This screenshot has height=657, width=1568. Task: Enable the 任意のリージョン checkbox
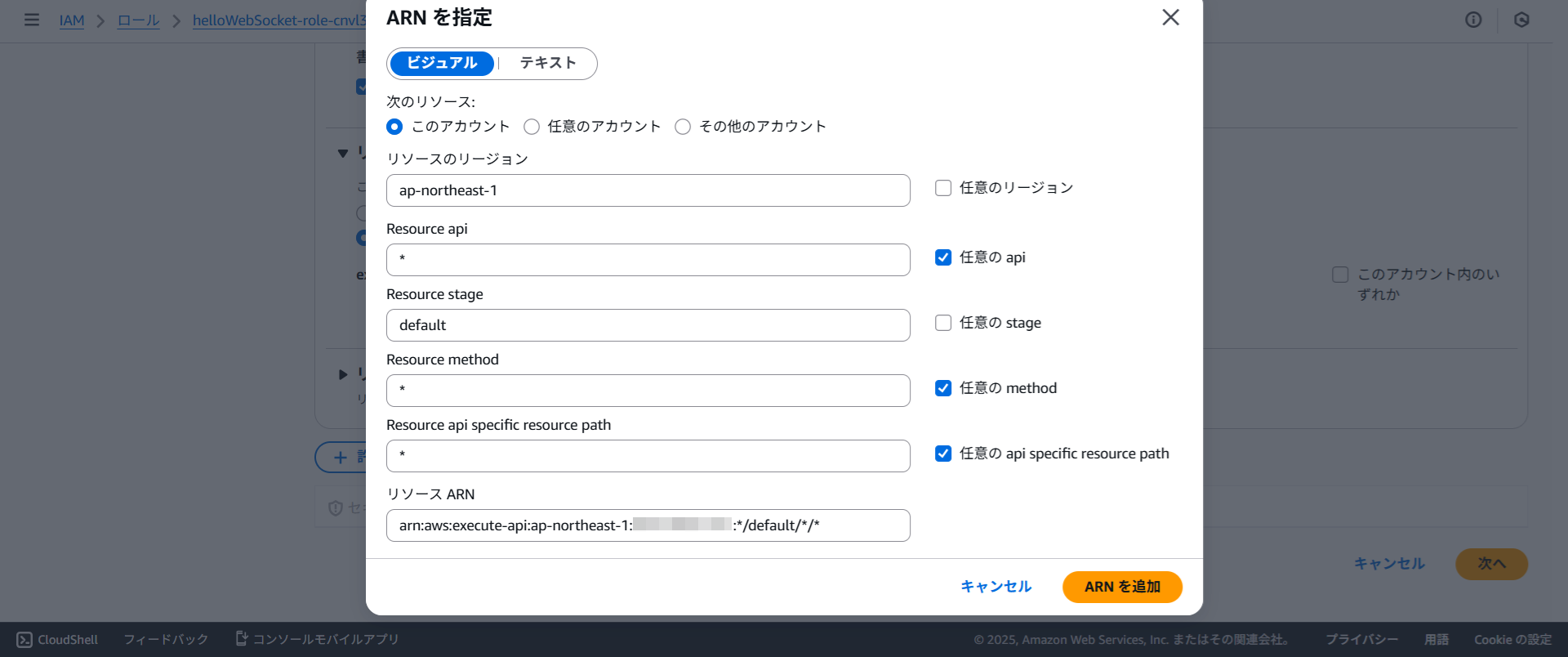pyautogui.click(x=943, y=188)
